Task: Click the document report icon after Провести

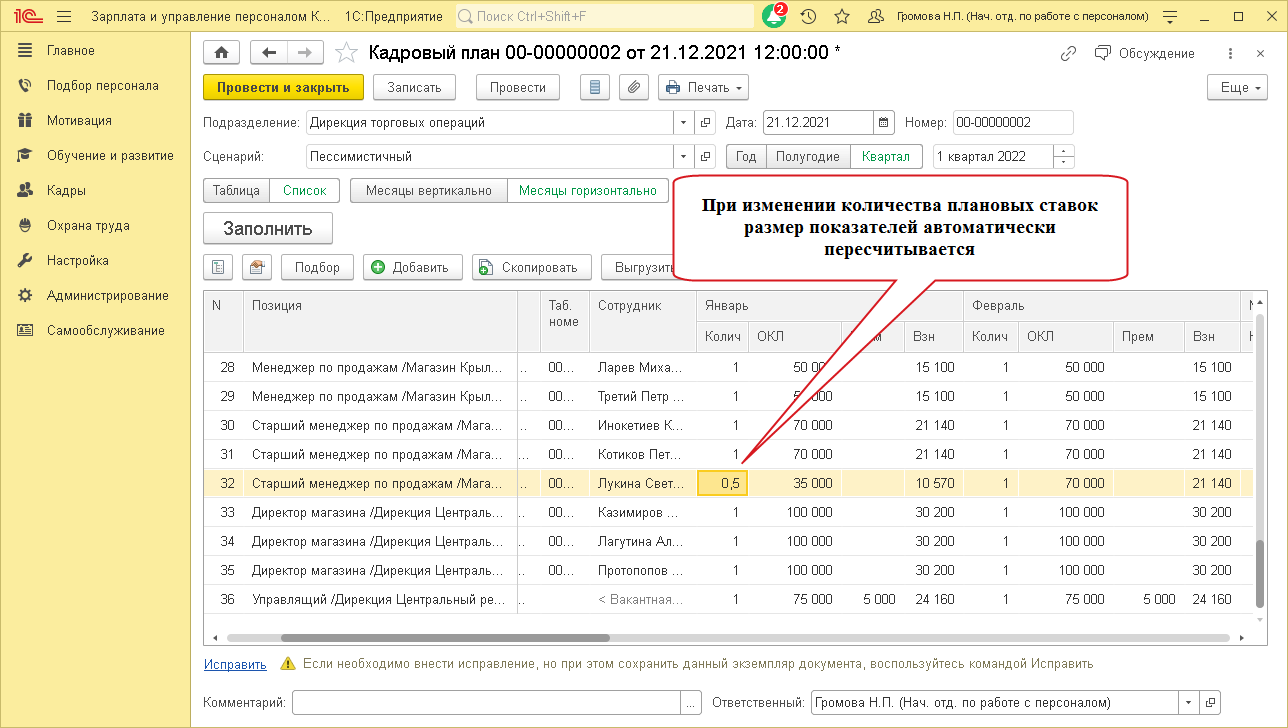Action: [595, 88]
